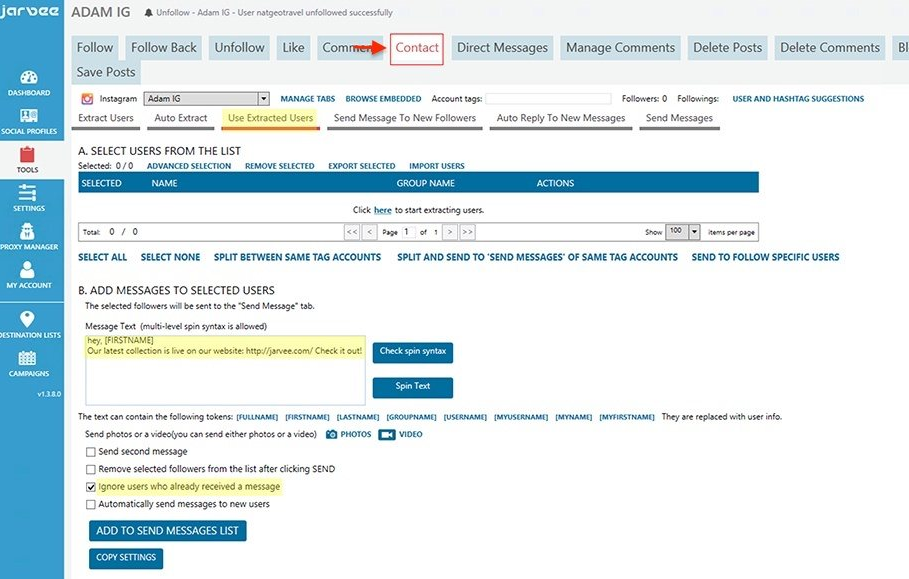Click the COPY SETTINGS button

[x=126, y=558]
